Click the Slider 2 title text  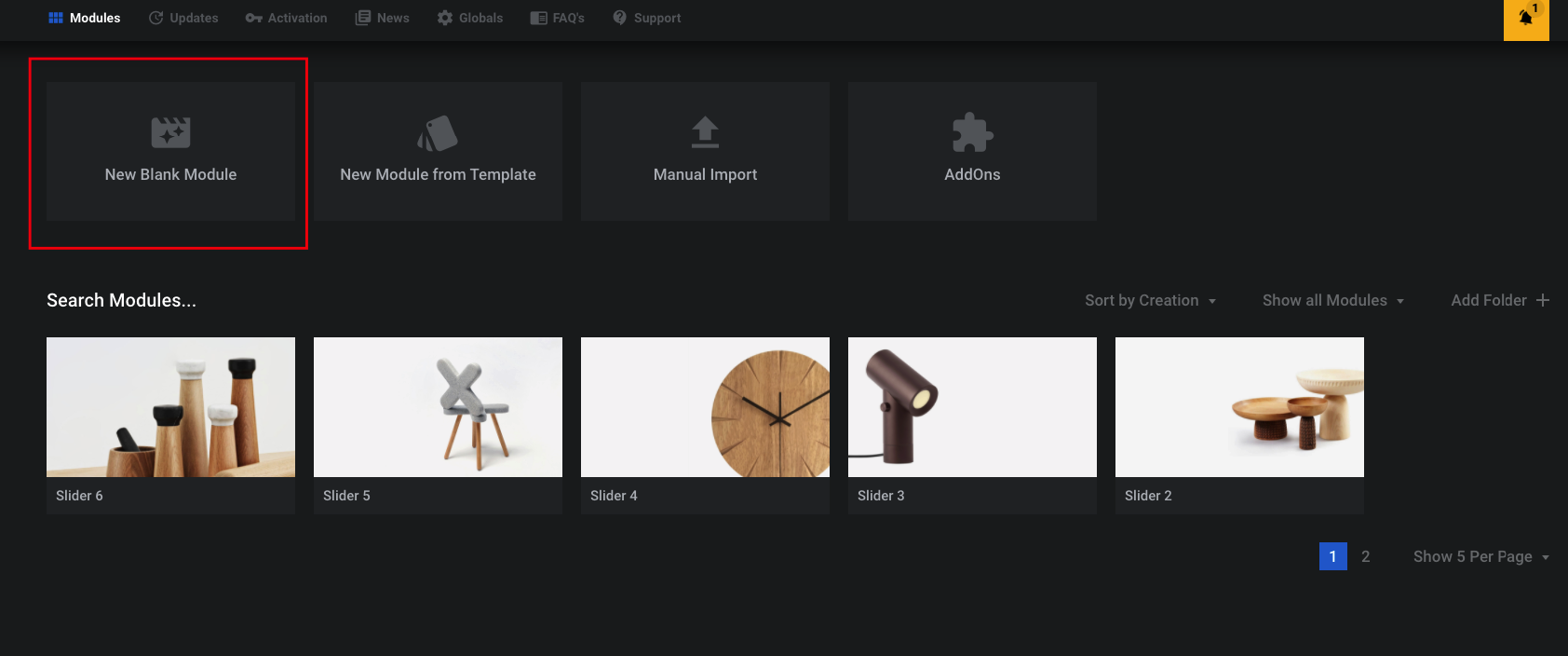click(1148, 496)
